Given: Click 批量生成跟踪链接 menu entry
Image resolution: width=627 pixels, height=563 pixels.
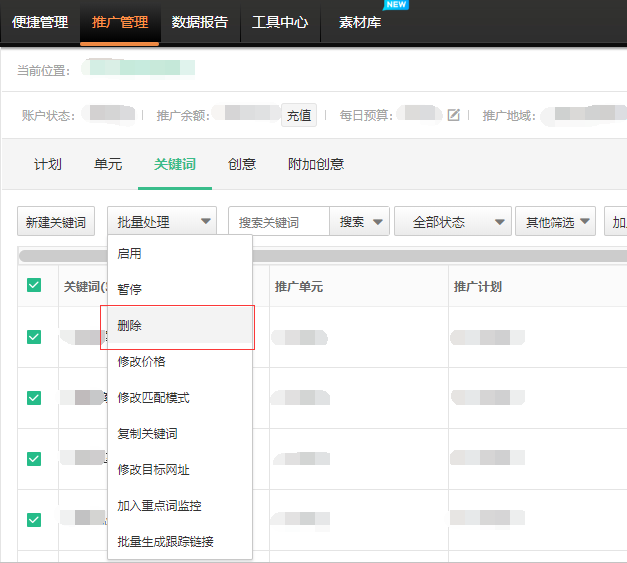Looking at the screenshot, I should coord(165,542).
